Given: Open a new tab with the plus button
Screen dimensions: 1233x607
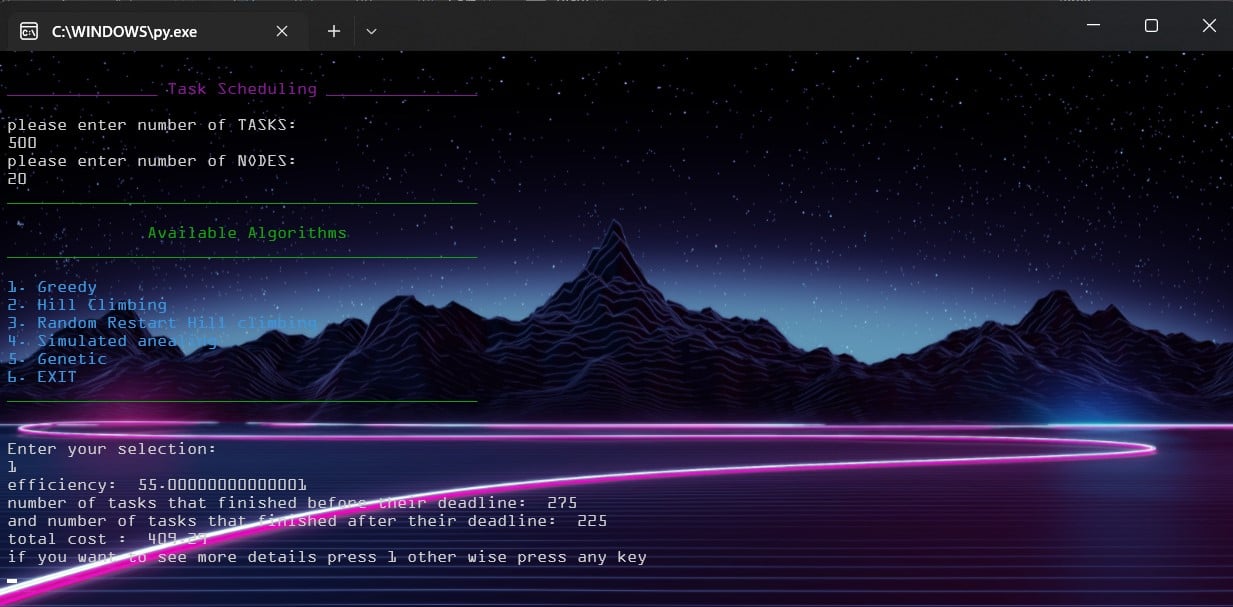Looking at the screenshot, I should click(334, 31).
